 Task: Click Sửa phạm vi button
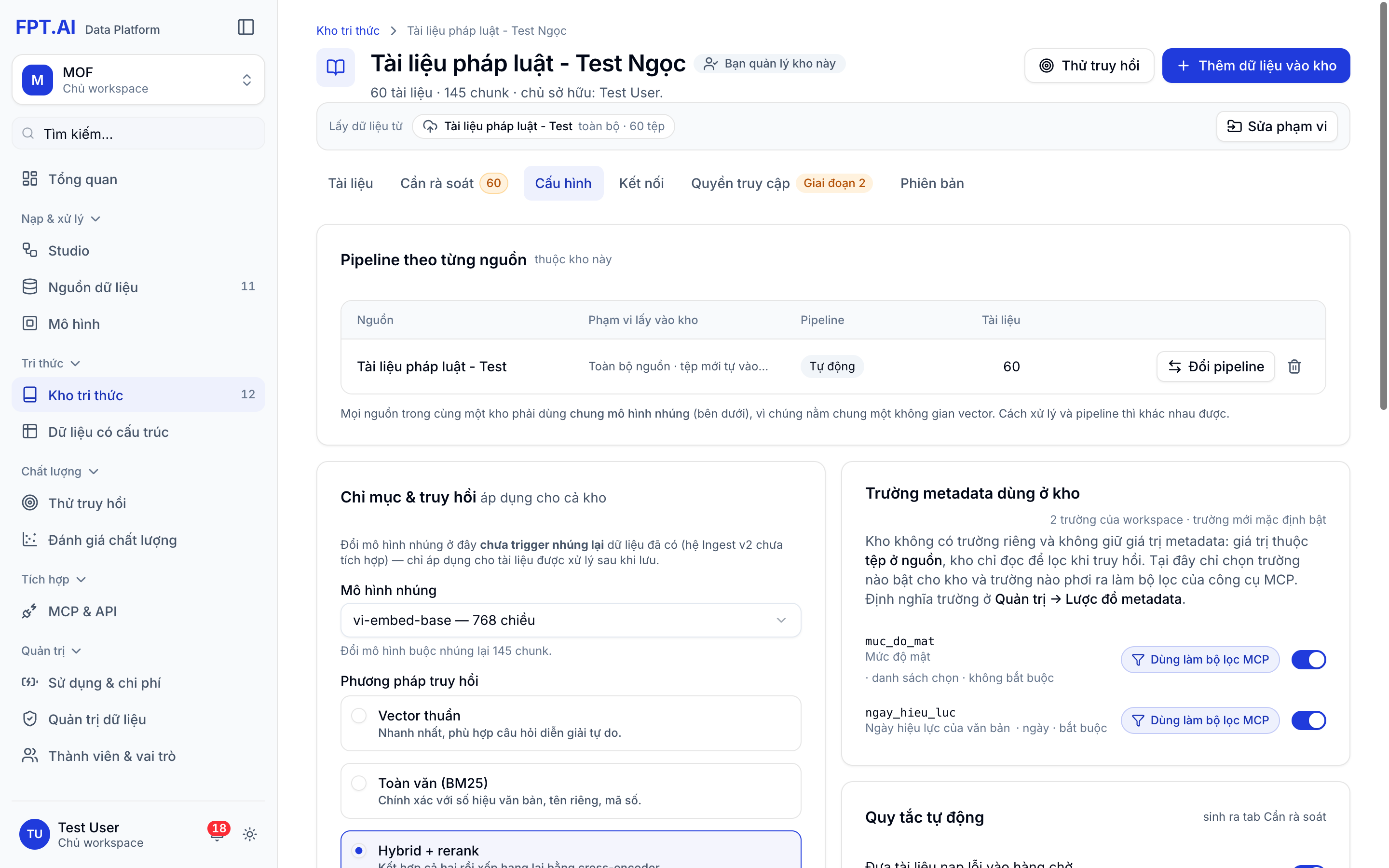[1277, 126]
